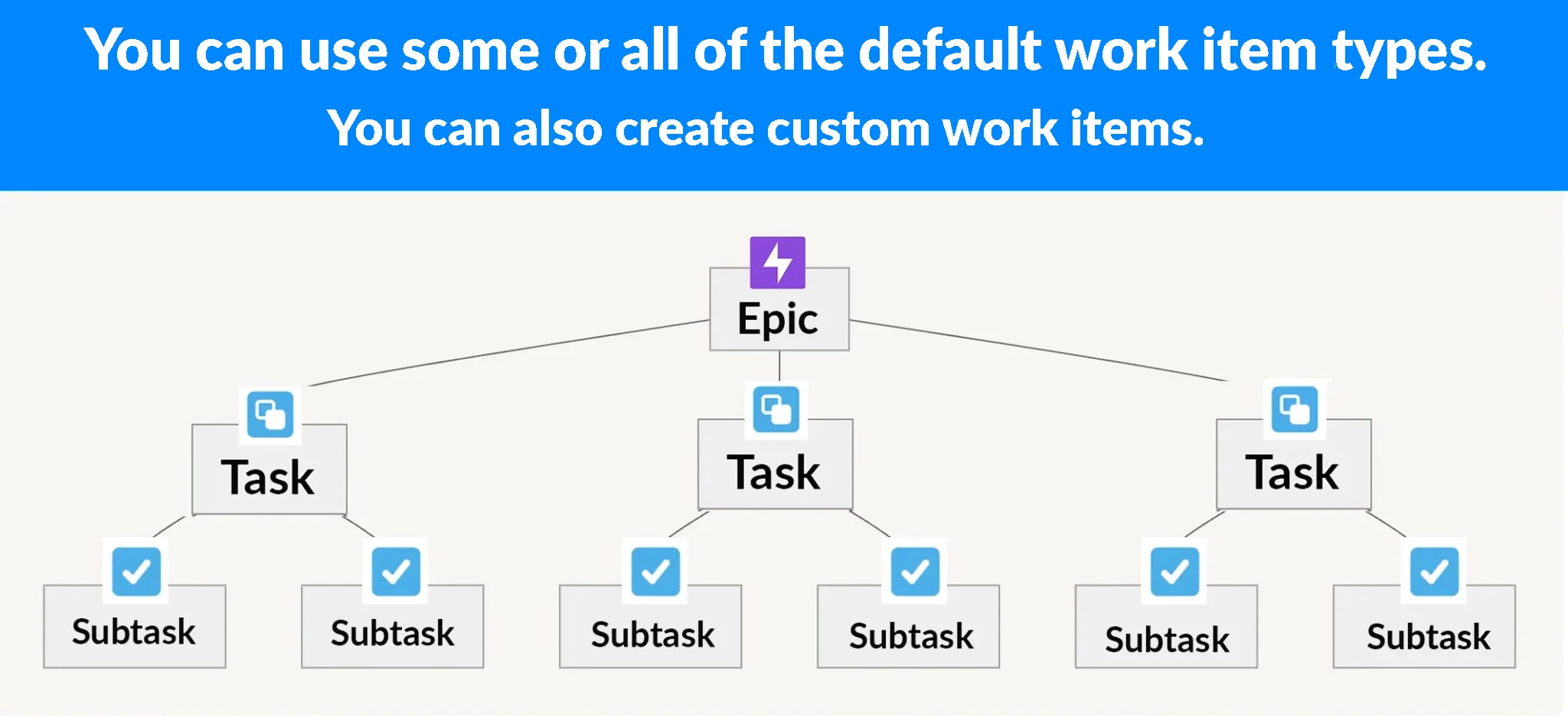Select the leftmost Task box
The image size is (1568, 717).
269,469
